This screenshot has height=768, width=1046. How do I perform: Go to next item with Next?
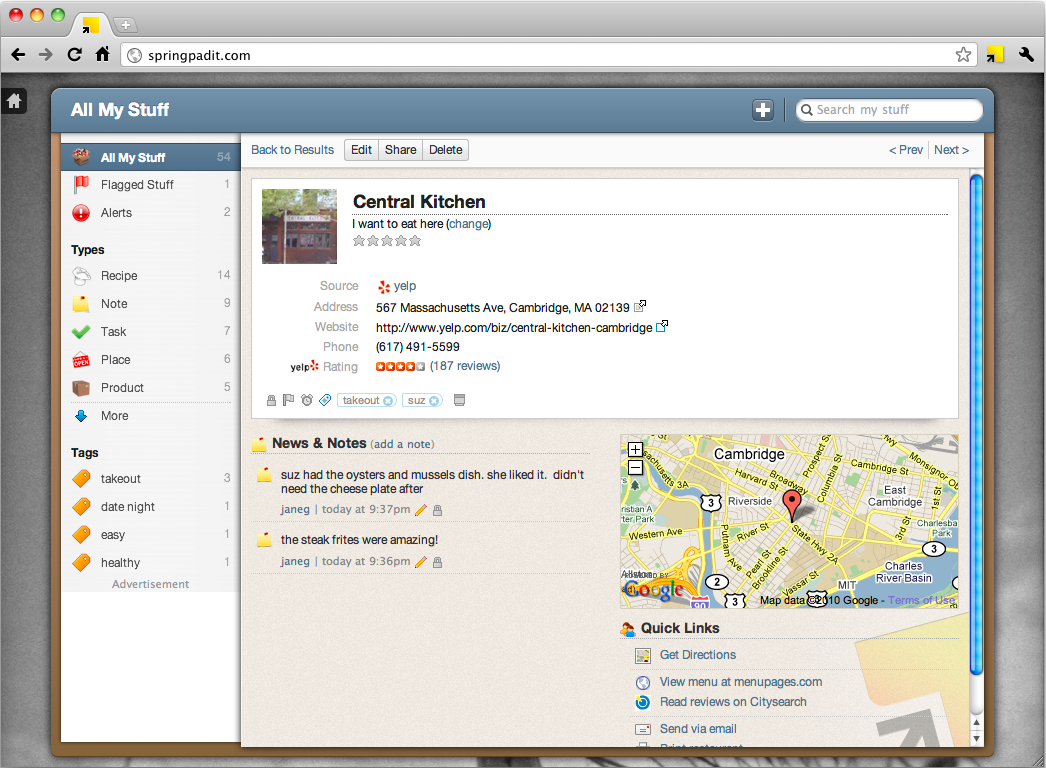click(951, 150)
